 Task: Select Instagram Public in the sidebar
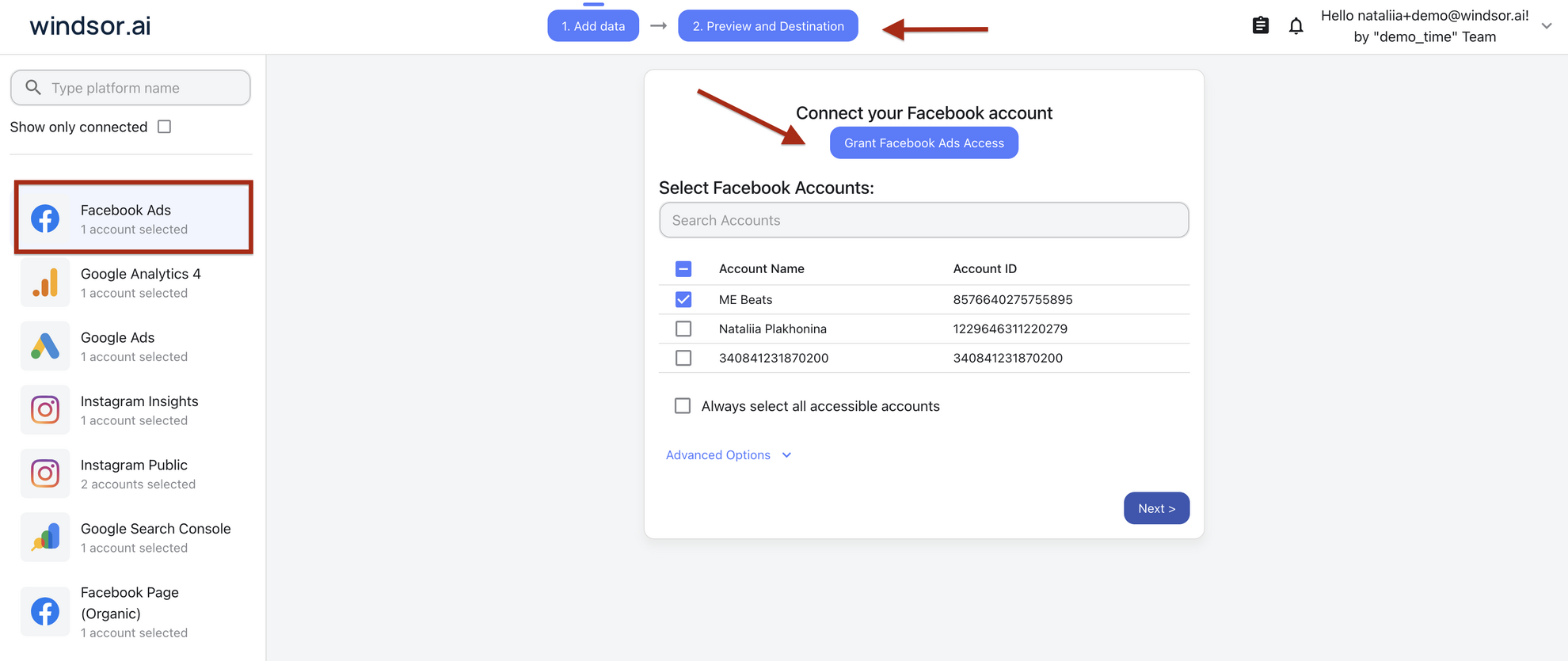pos(134,473)
